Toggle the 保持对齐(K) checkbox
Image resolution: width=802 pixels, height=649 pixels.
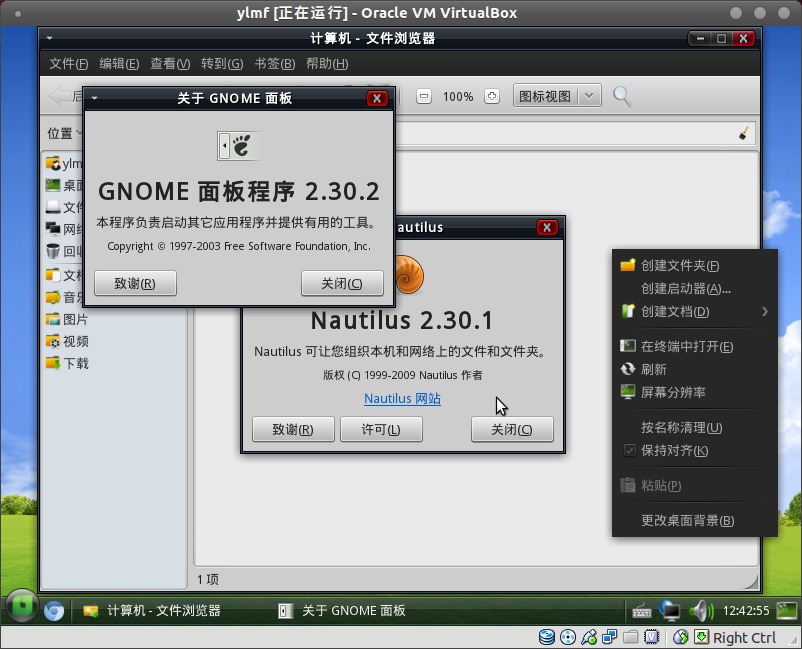[629, 451]
